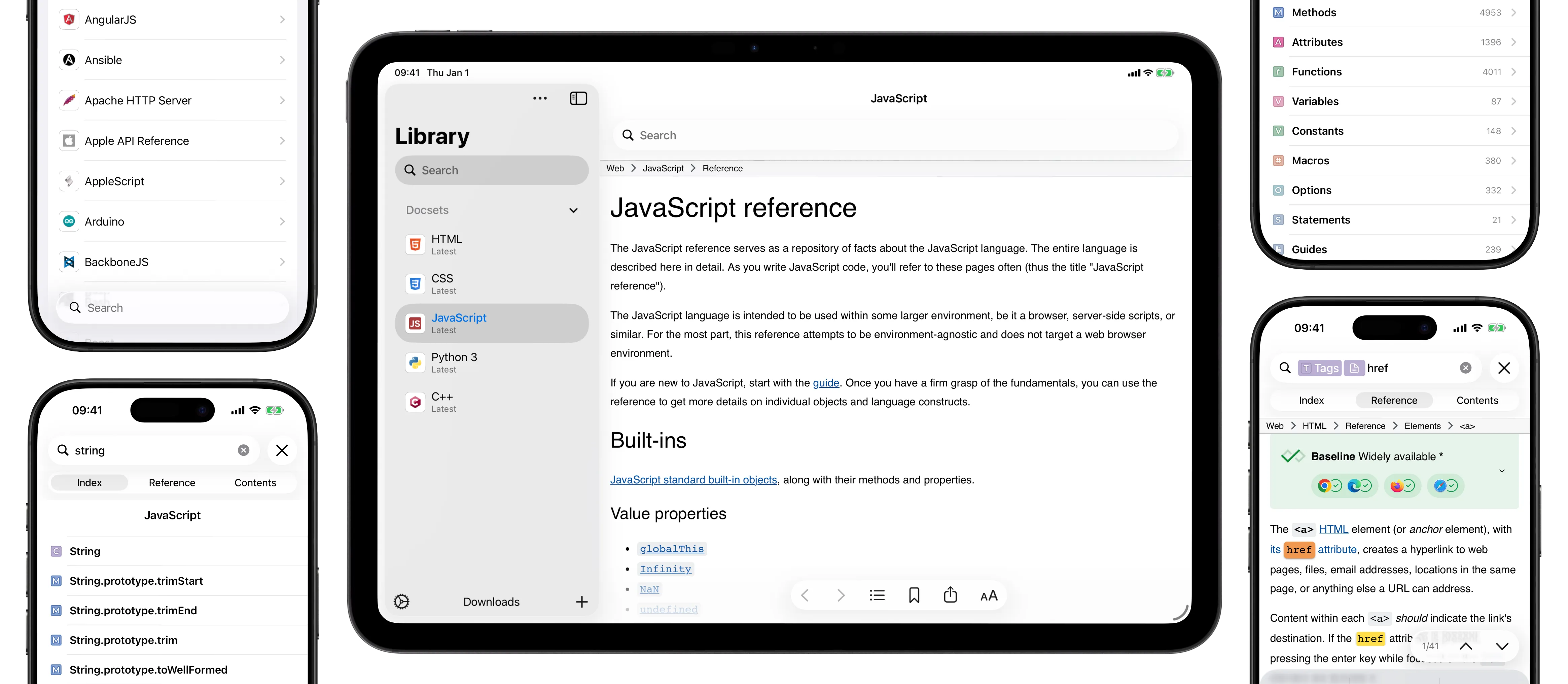Open JavaScript standard built-in objects link

point(693,479)
